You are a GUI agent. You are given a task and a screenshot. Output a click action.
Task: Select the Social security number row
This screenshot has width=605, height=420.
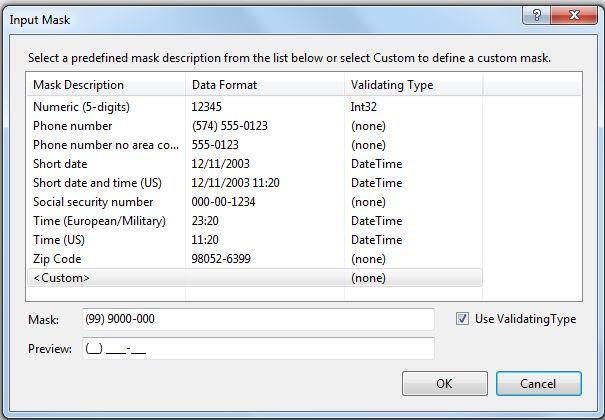pyautogui.click(x=255, y=202)
